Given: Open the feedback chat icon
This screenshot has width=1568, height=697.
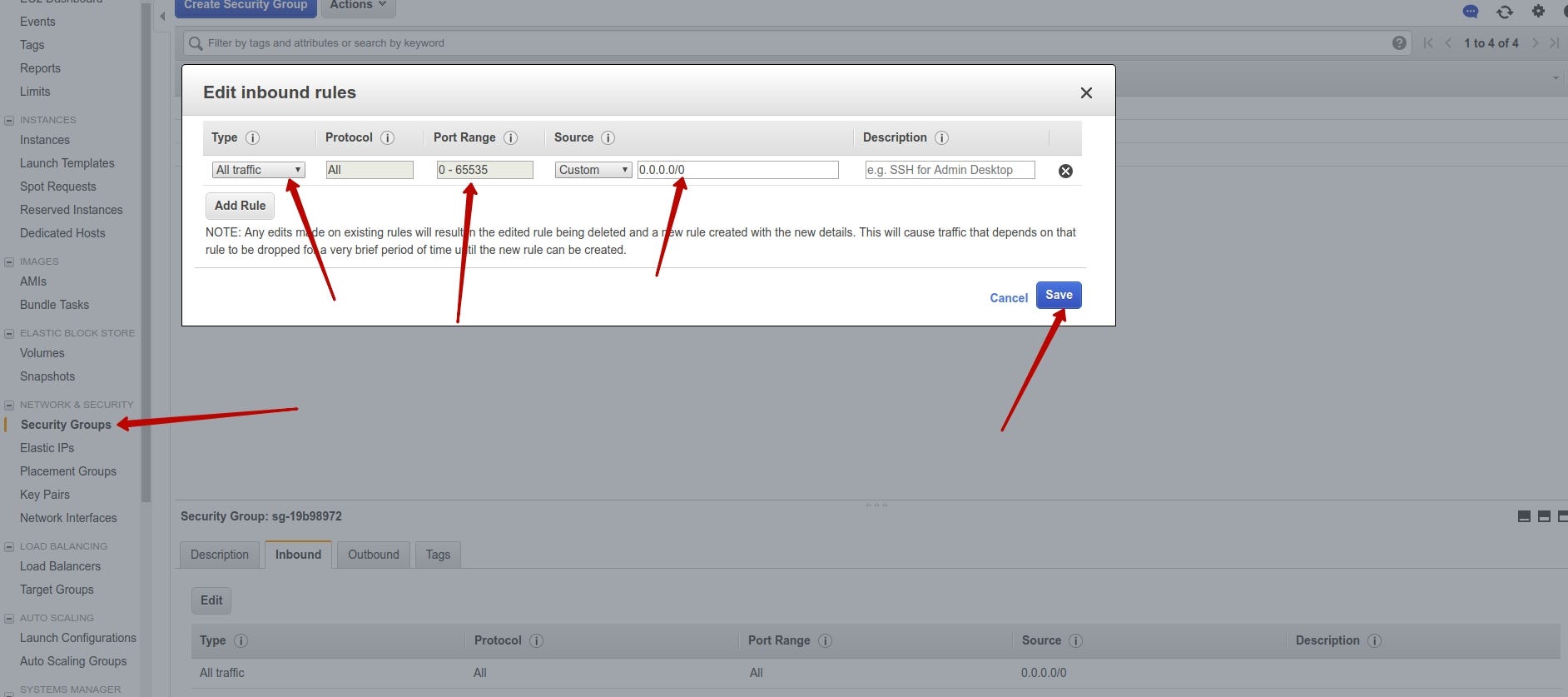Looking at the screenshot, I should (1471, 12).
